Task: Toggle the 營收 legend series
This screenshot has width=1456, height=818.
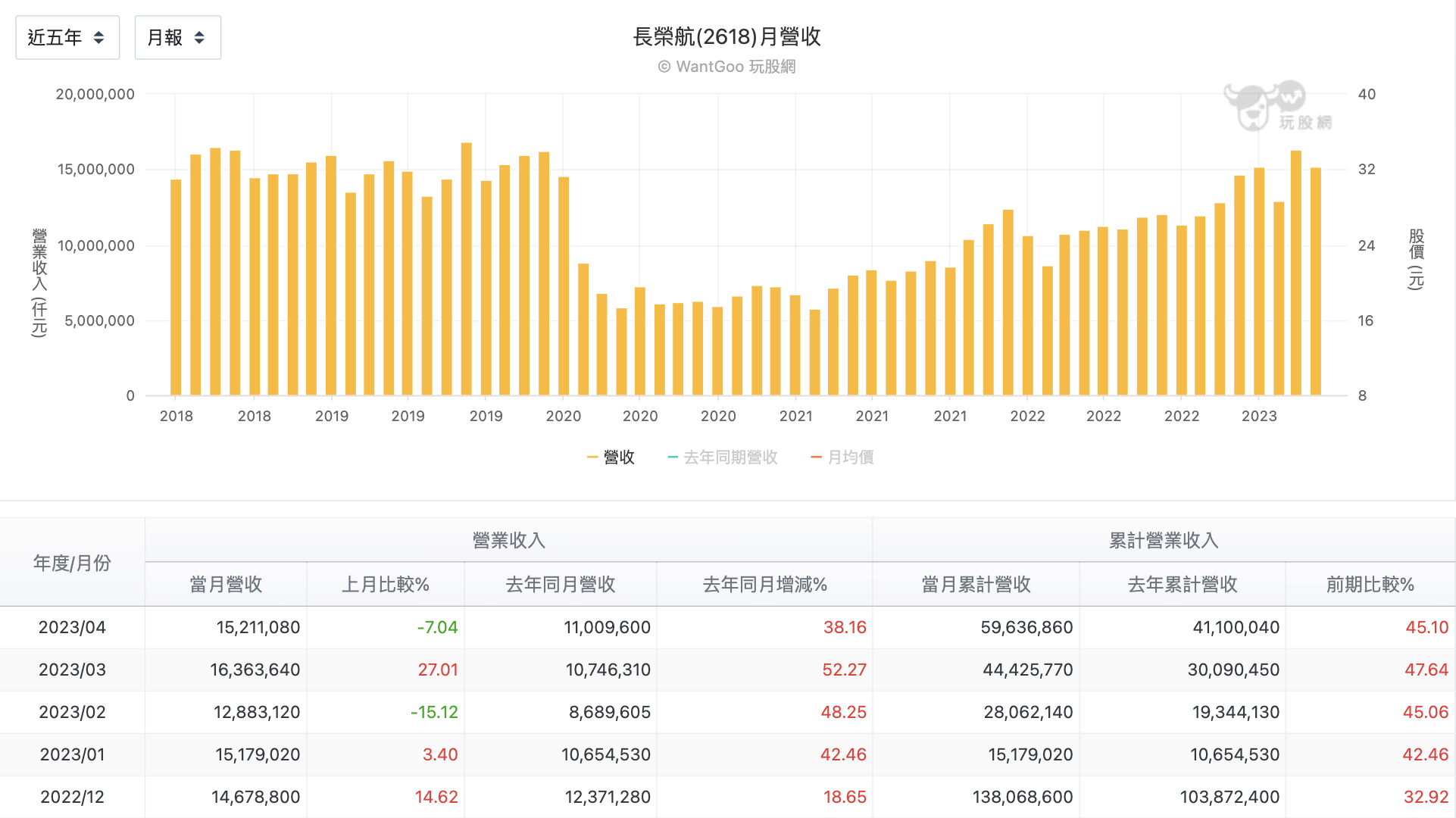Action: [611, 457]
